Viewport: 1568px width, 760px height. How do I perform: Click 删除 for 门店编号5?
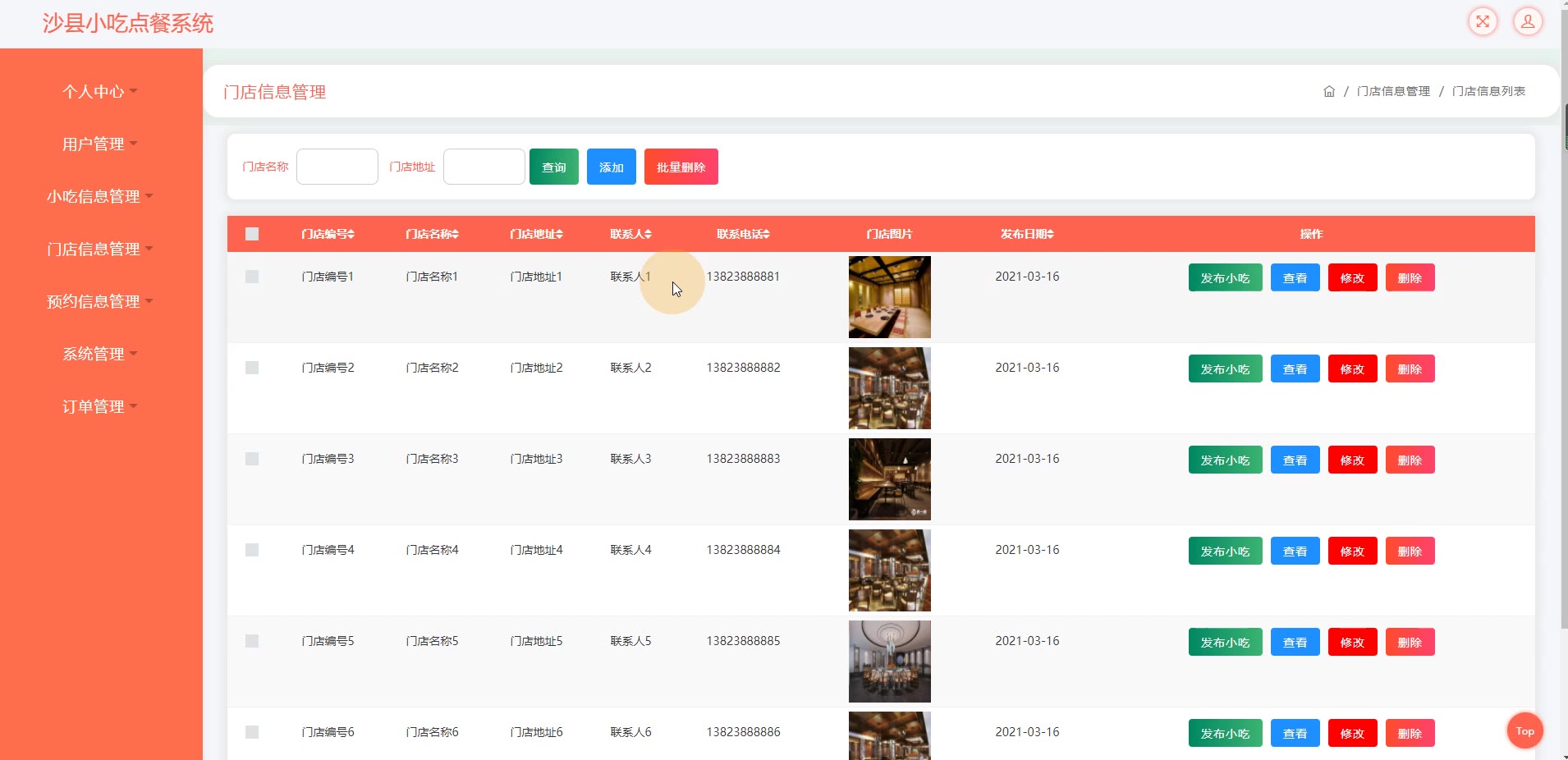(x=1410, y=642)
